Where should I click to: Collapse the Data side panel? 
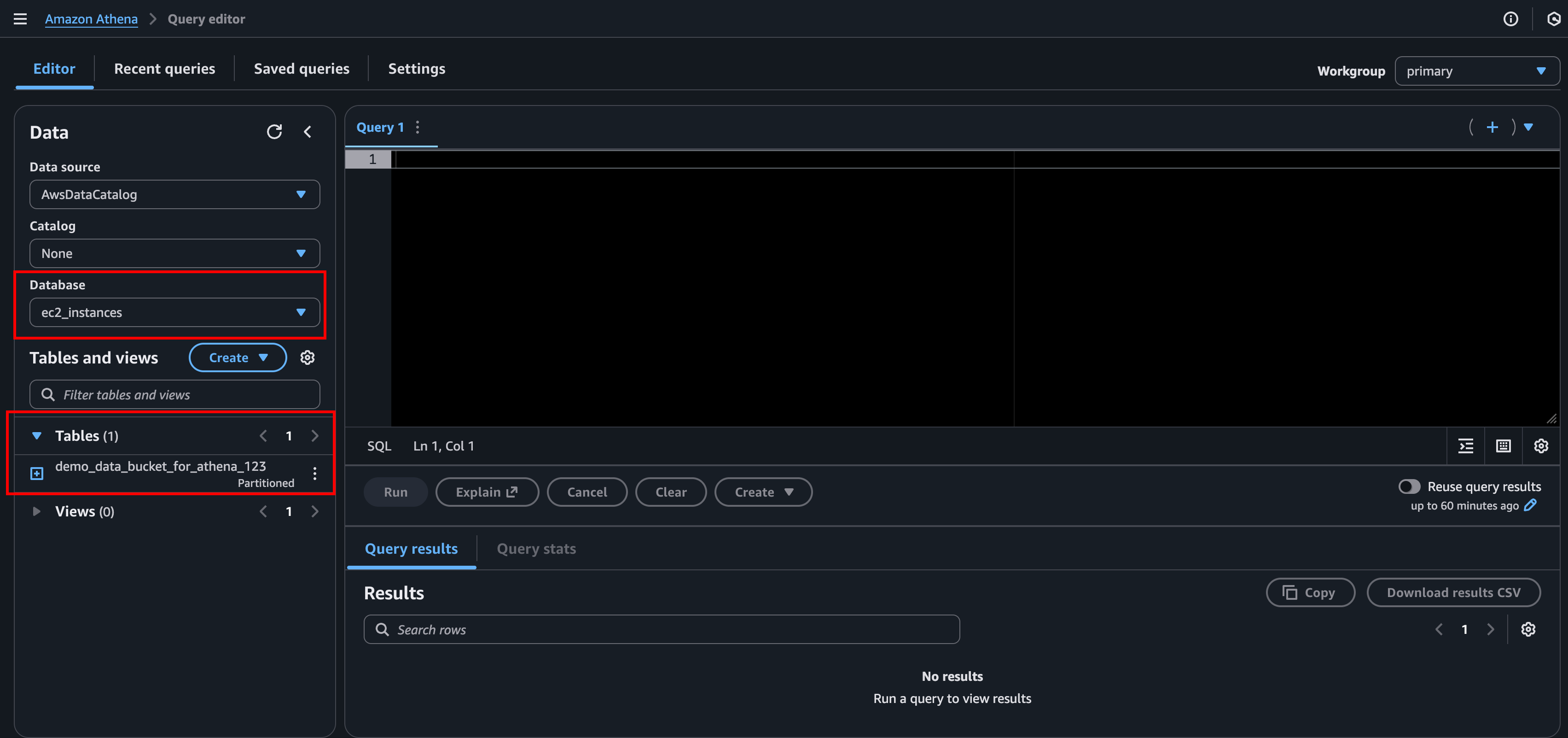click(308, 132)
